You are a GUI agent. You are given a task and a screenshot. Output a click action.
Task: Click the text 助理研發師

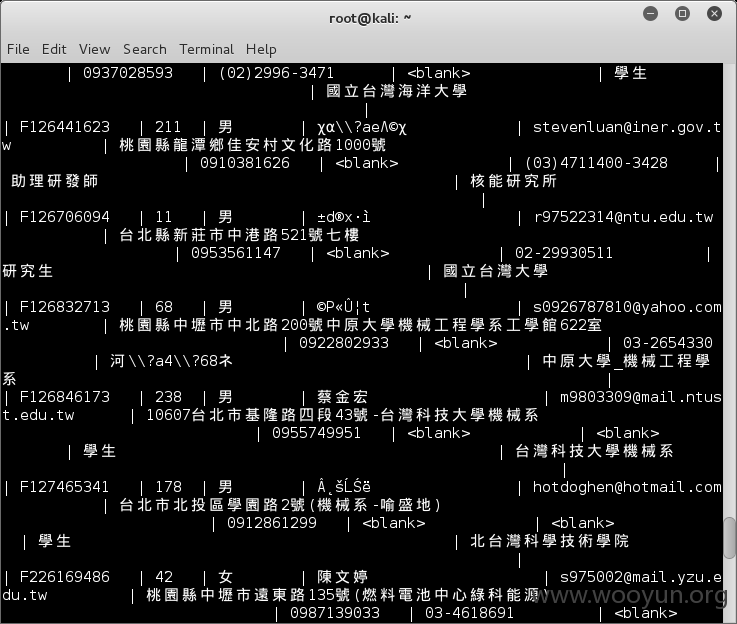coord(55,181)
